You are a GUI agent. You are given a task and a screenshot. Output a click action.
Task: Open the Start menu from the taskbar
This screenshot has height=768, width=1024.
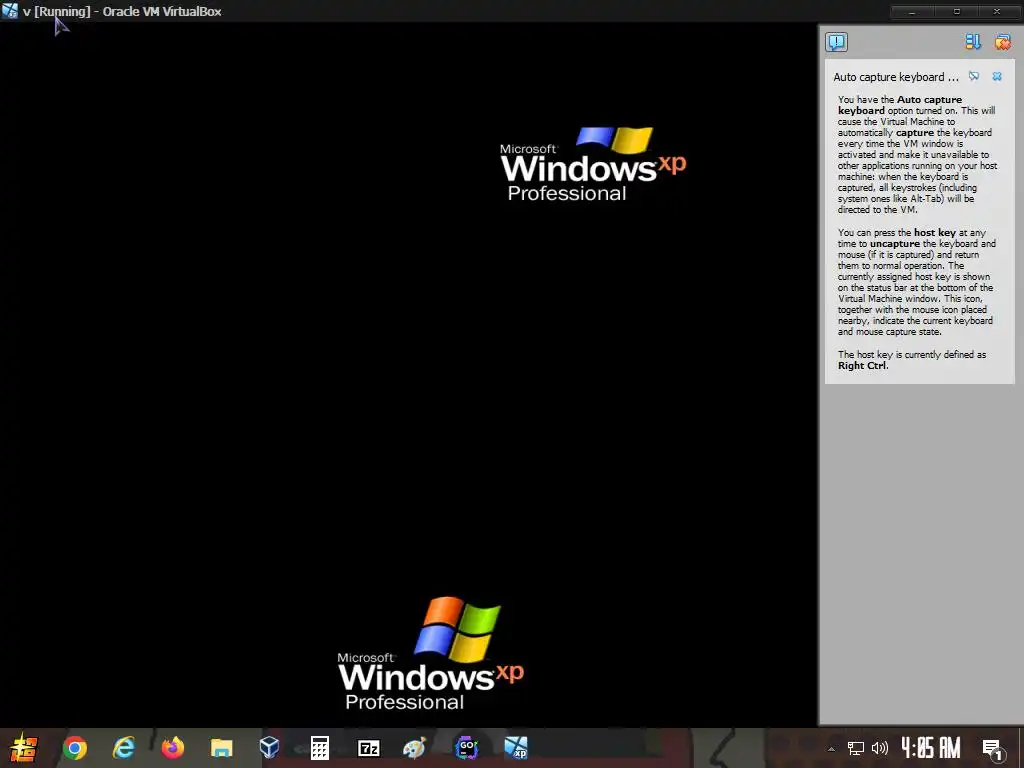tap(24, 748)
